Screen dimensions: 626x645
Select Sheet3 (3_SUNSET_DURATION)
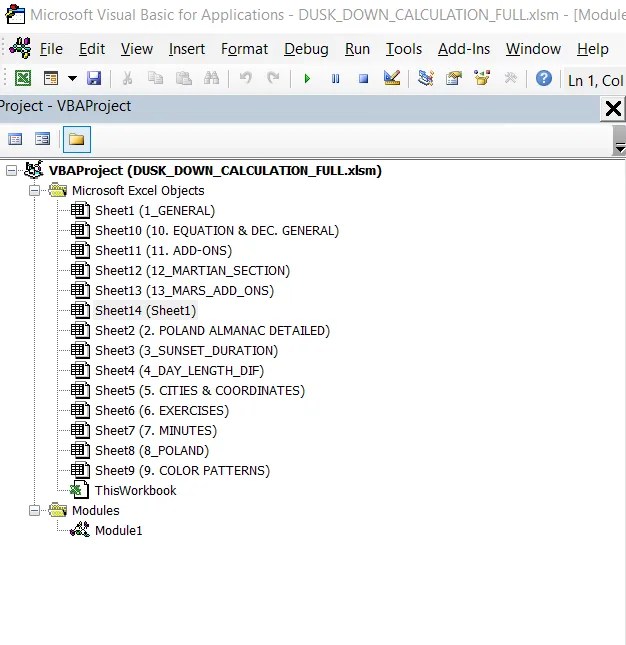click(186, 351)
